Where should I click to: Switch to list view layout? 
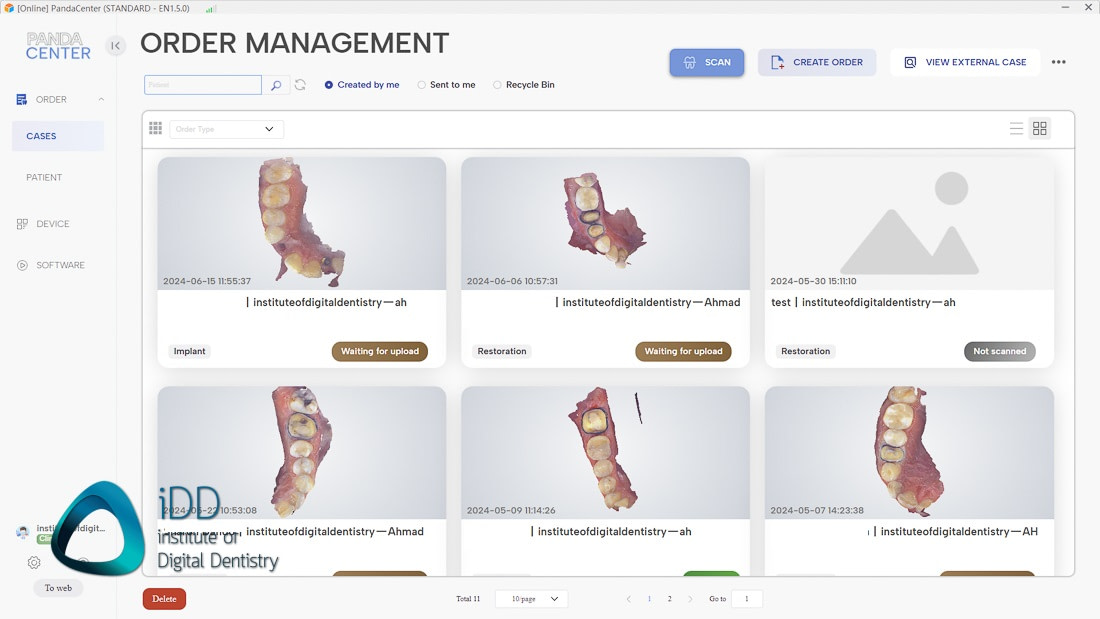coord(1016,128)
